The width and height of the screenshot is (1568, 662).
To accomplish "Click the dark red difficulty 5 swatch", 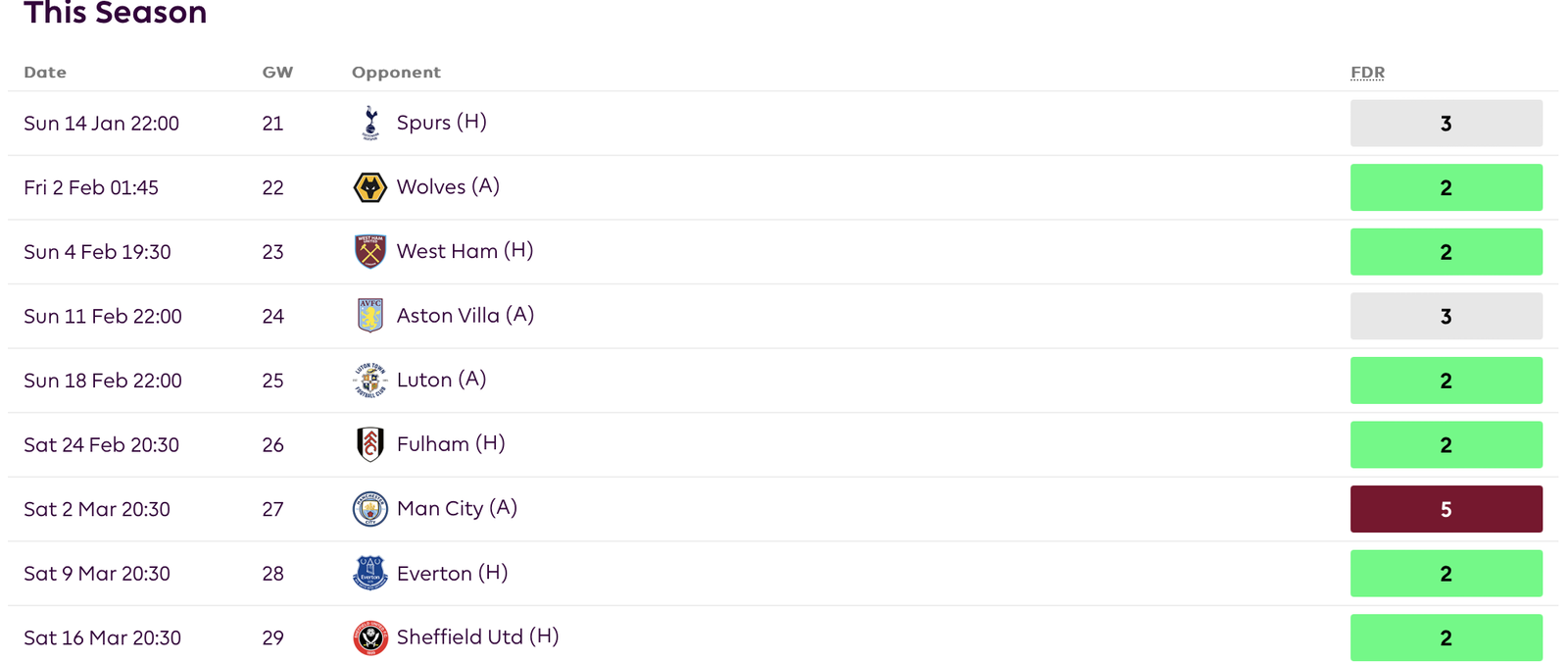I will 1445,509.
